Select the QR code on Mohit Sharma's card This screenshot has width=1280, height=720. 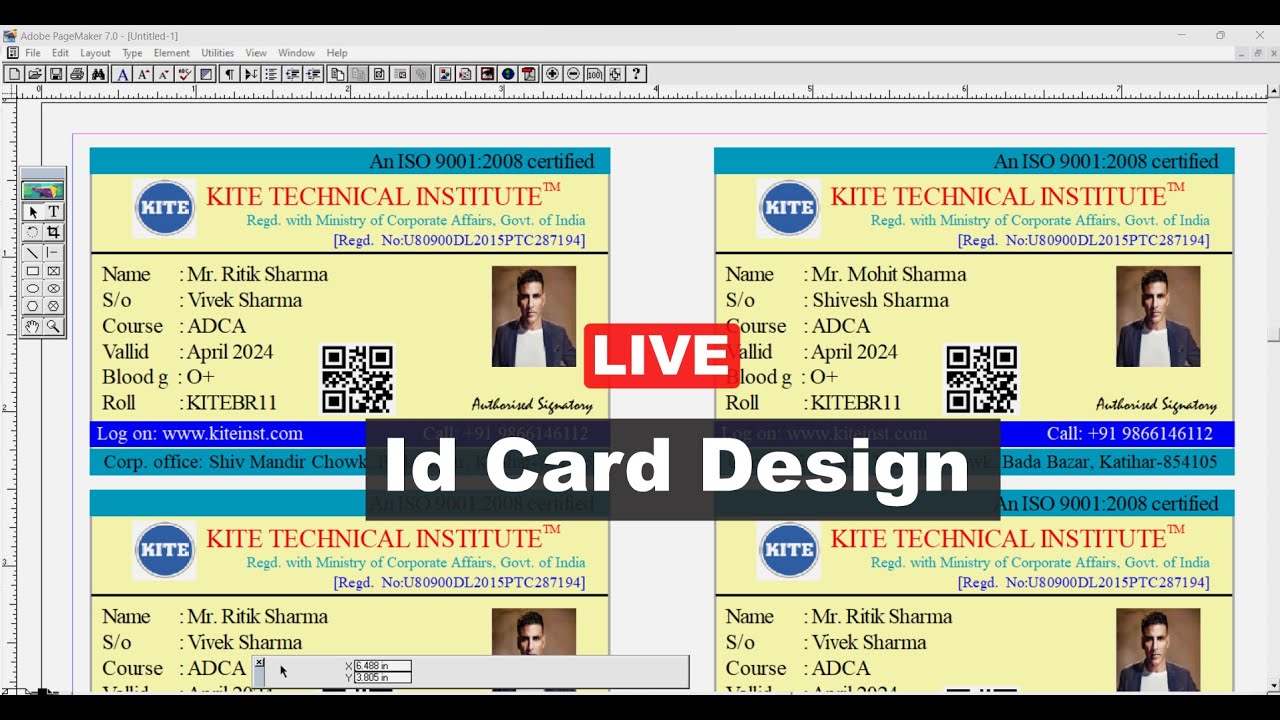coord(981,379)
